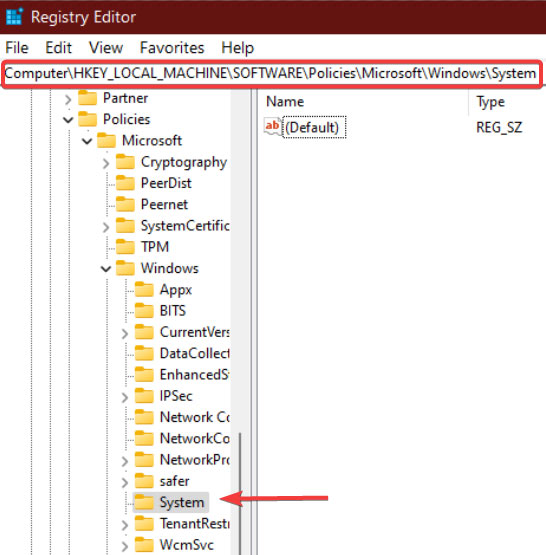Select the Appx key label
The image size is (546, 555).
tap(176, 290)
